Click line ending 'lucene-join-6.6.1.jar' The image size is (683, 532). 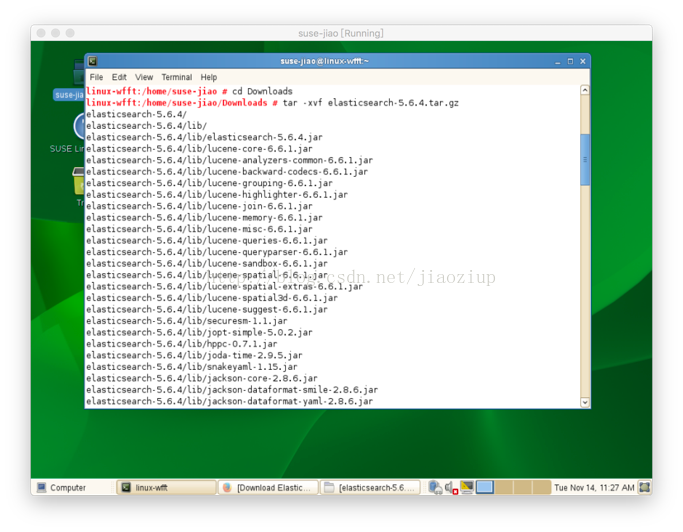tap(199, 206)
